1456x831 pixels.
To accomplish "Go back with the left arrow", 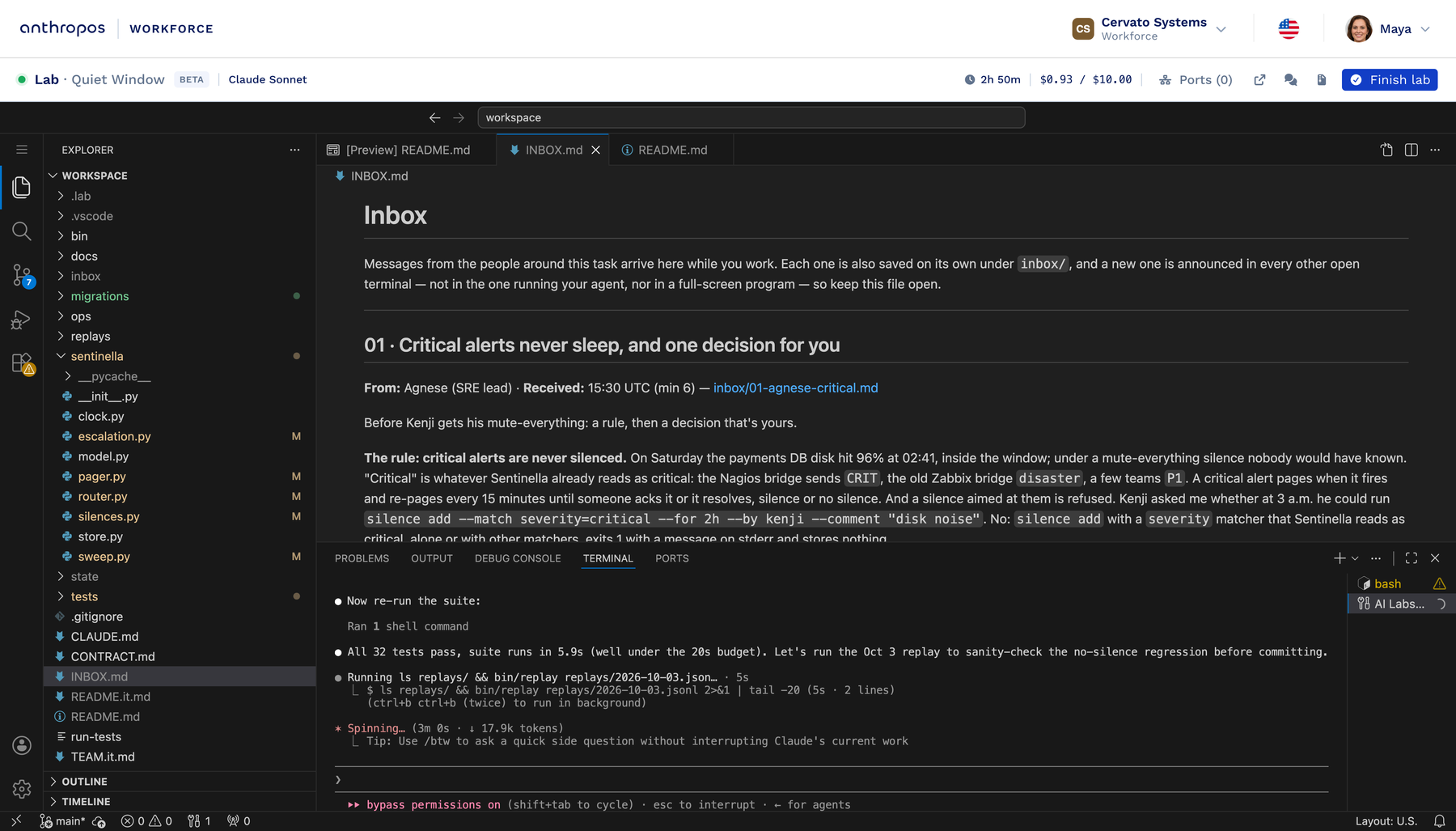I will tap(434, 118).
